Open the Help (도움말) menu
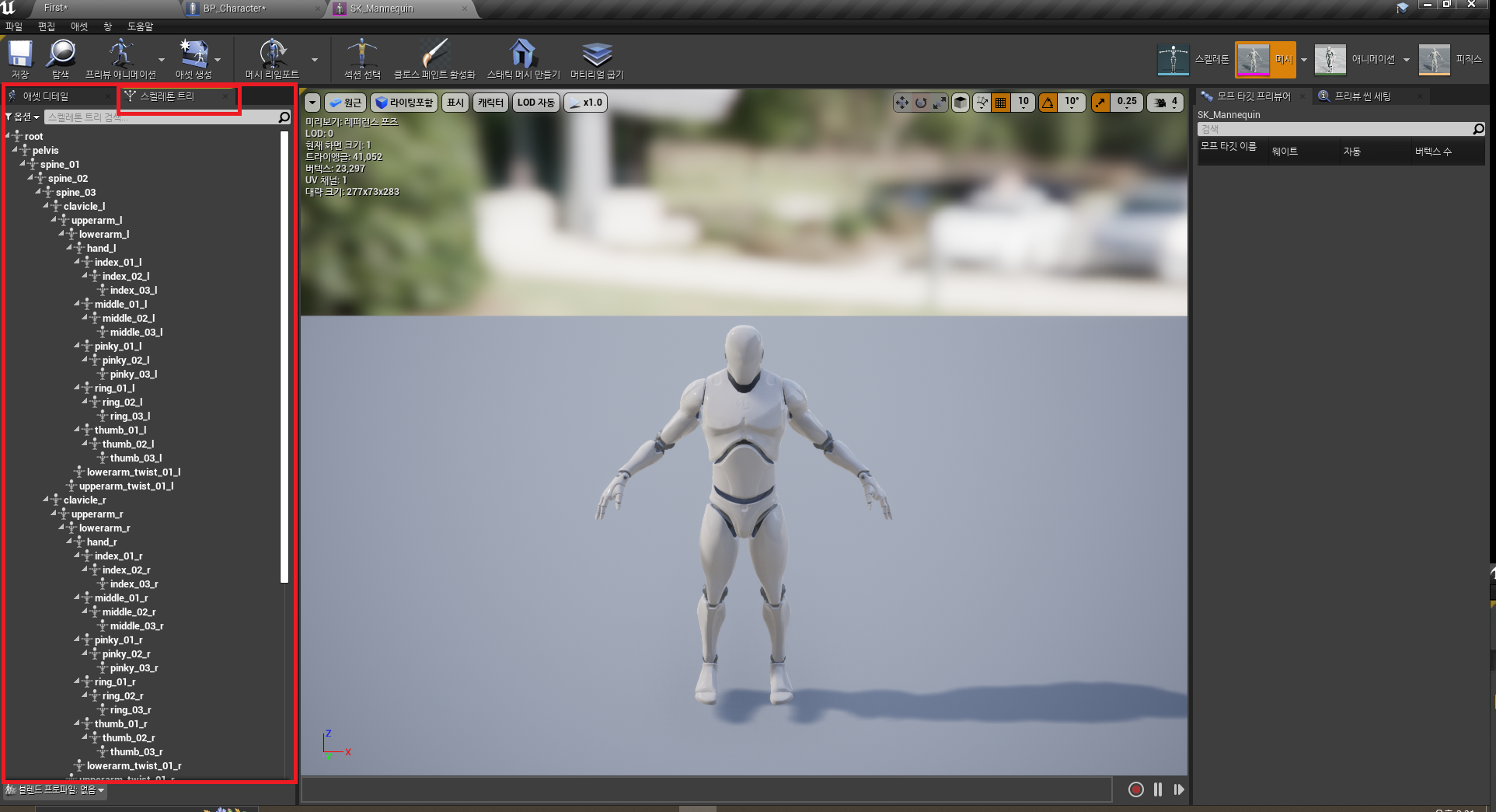Image resolution: width=1496 pixels, height=812 pixels. [140, 26]
